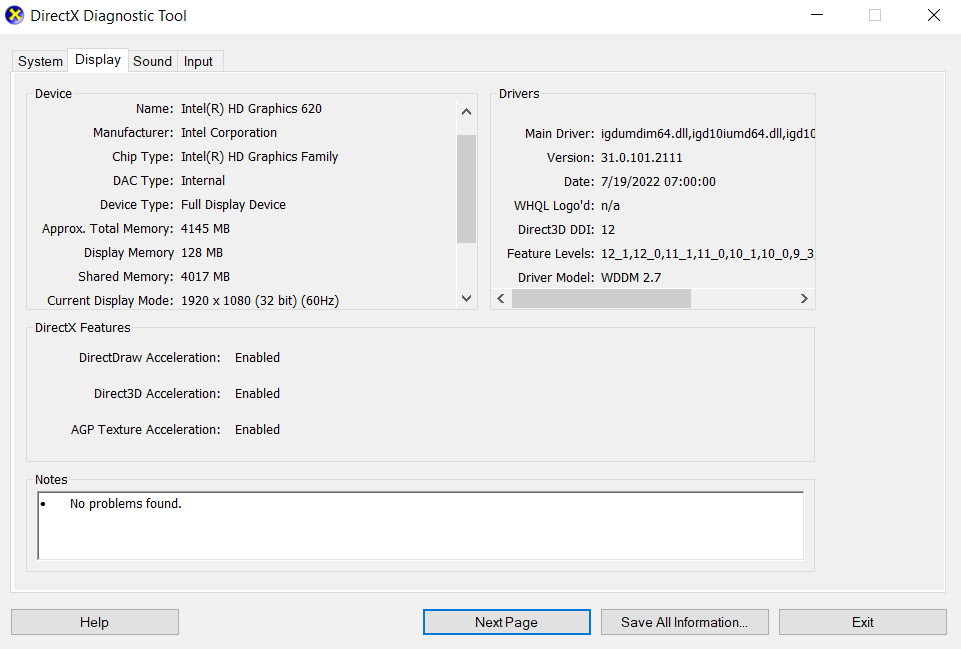Image resolution: width=961 pixels, height=649 pixels.
Task: Click Direct3D Acceleration 'Enabled' status
Action: point(257,393)
